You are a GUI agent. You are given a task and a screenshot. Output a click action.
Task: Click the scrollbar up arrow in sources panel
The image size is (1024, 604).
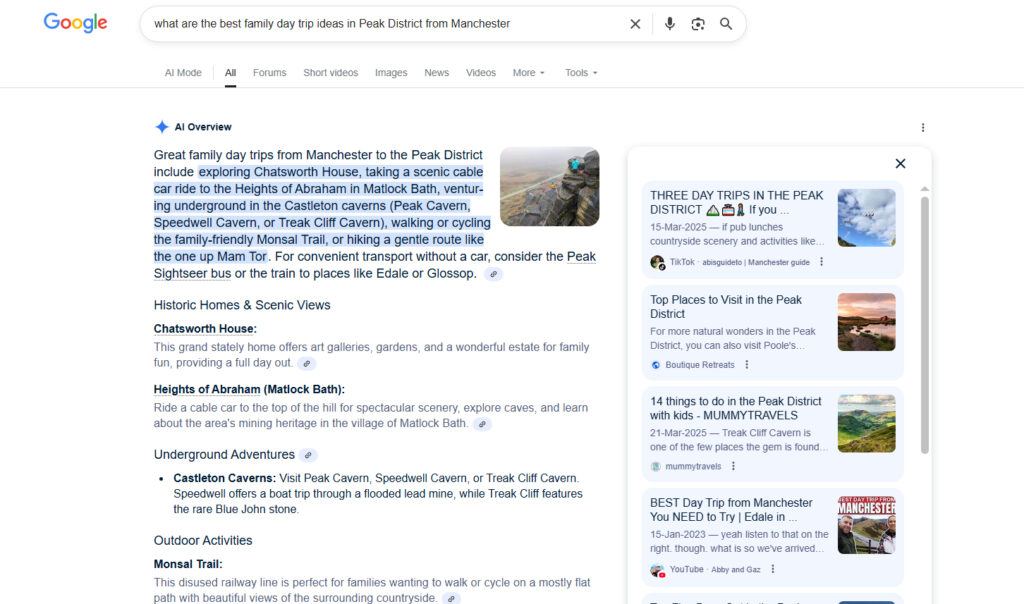[925, 189]
